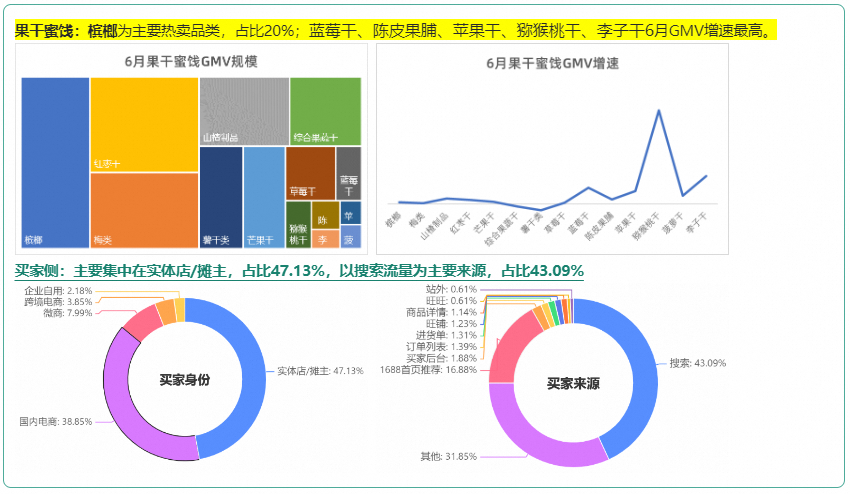Screen dimensions: 850x494
Task: Click the 微商: 7.99% label
Action: coord(68,312)
